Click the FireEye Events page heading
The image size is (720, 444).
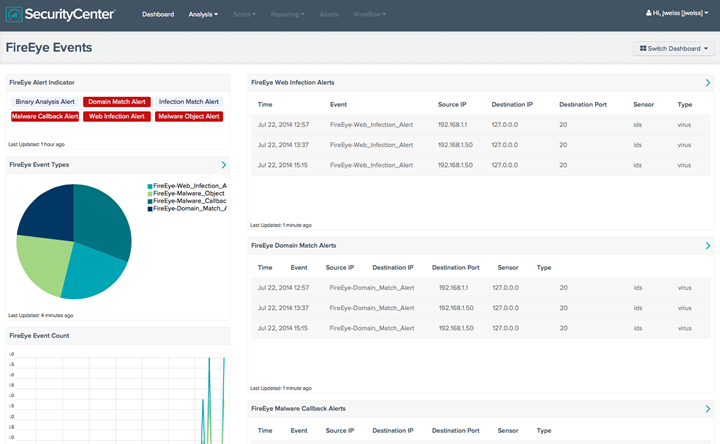click(49, 48)
